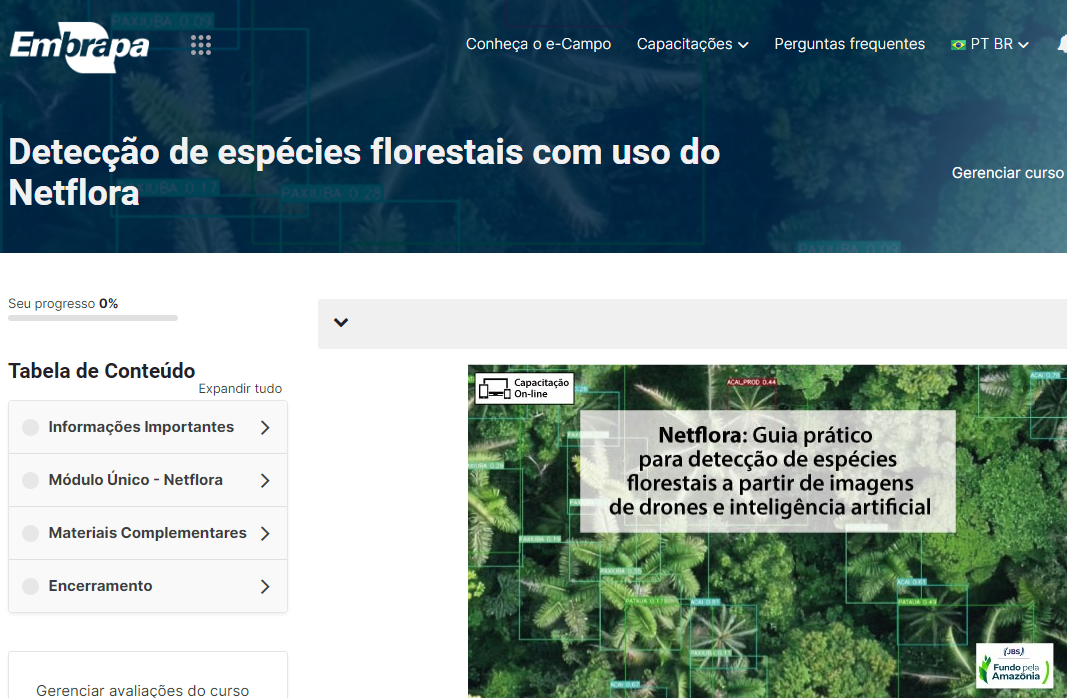Click the Brazil flag language icon
Image resolution: width=1067 pixels, height=698 pixels.
(958, 45)
